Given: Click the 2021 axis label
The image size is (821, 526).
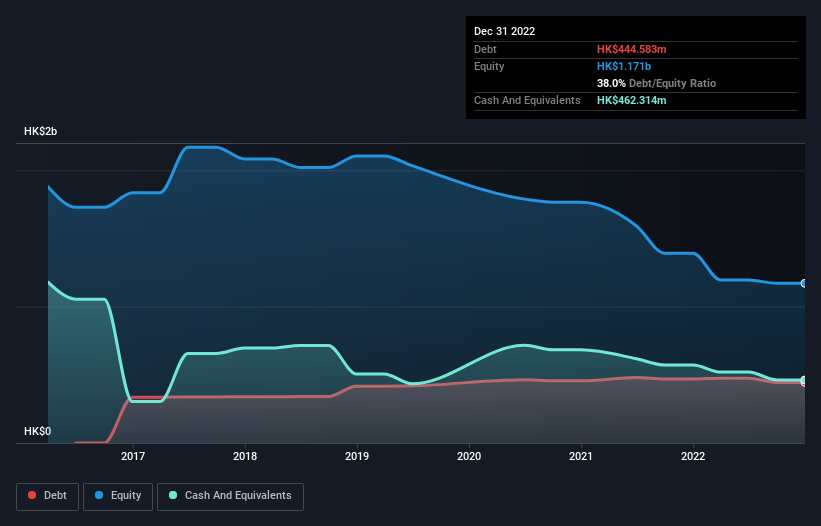Looking at the screenshot, I should point(581,456).
